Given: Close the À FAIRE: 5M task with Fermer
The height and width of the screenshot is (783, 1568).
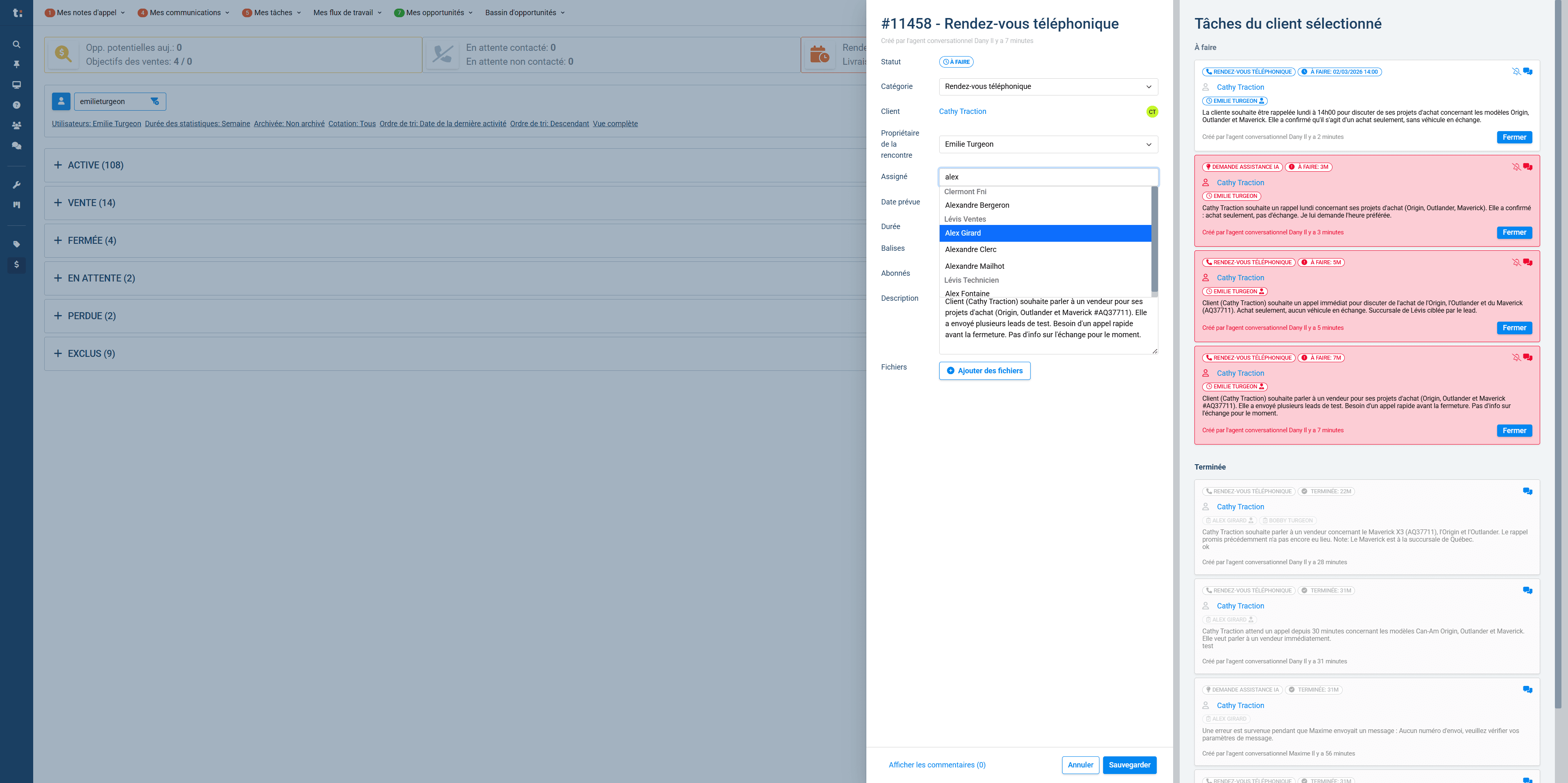Looking at the screenshot, I should (1514, 327).
